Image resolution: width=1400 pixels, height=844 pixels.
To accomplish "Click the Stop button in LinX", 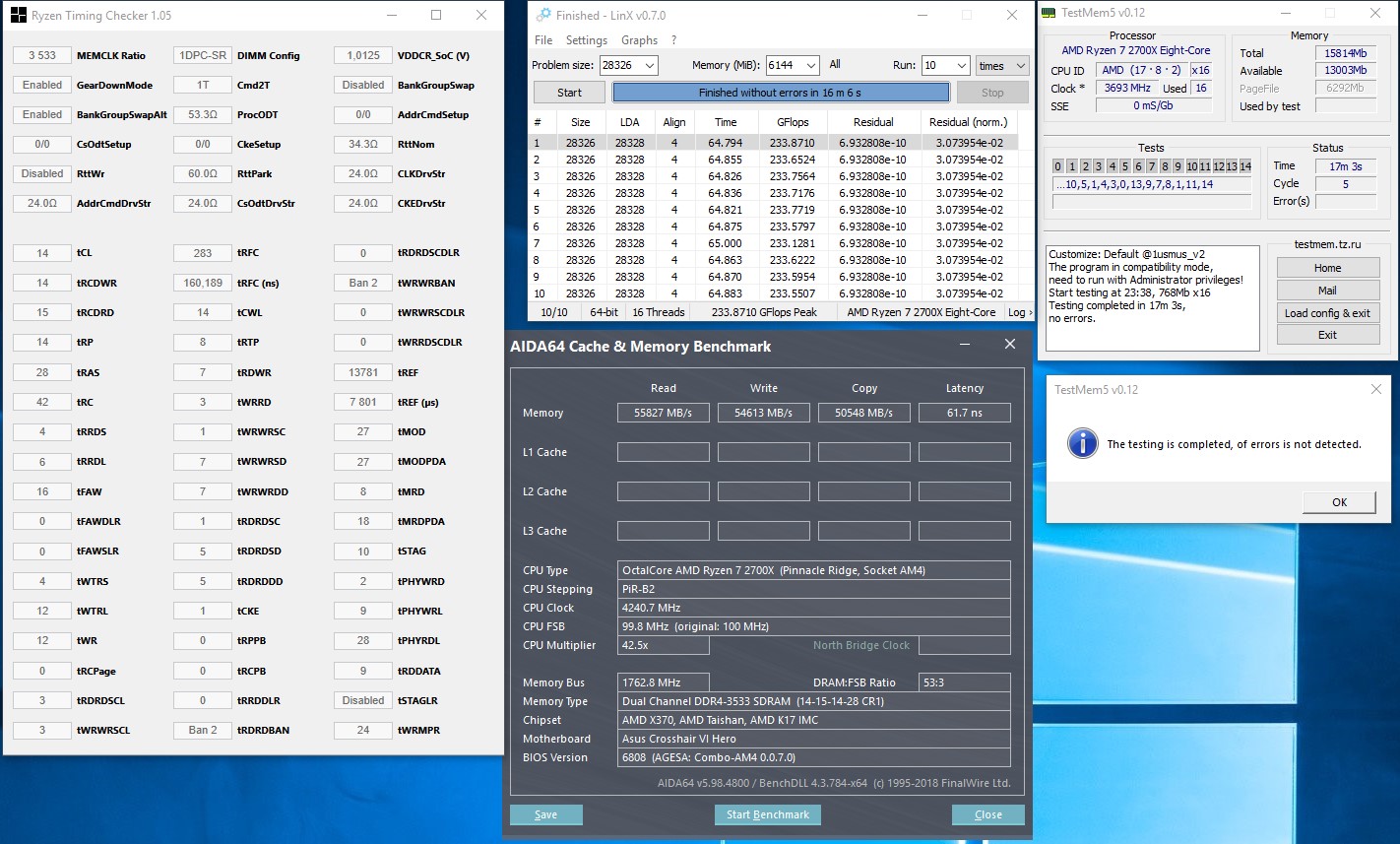I will [992, 93].
